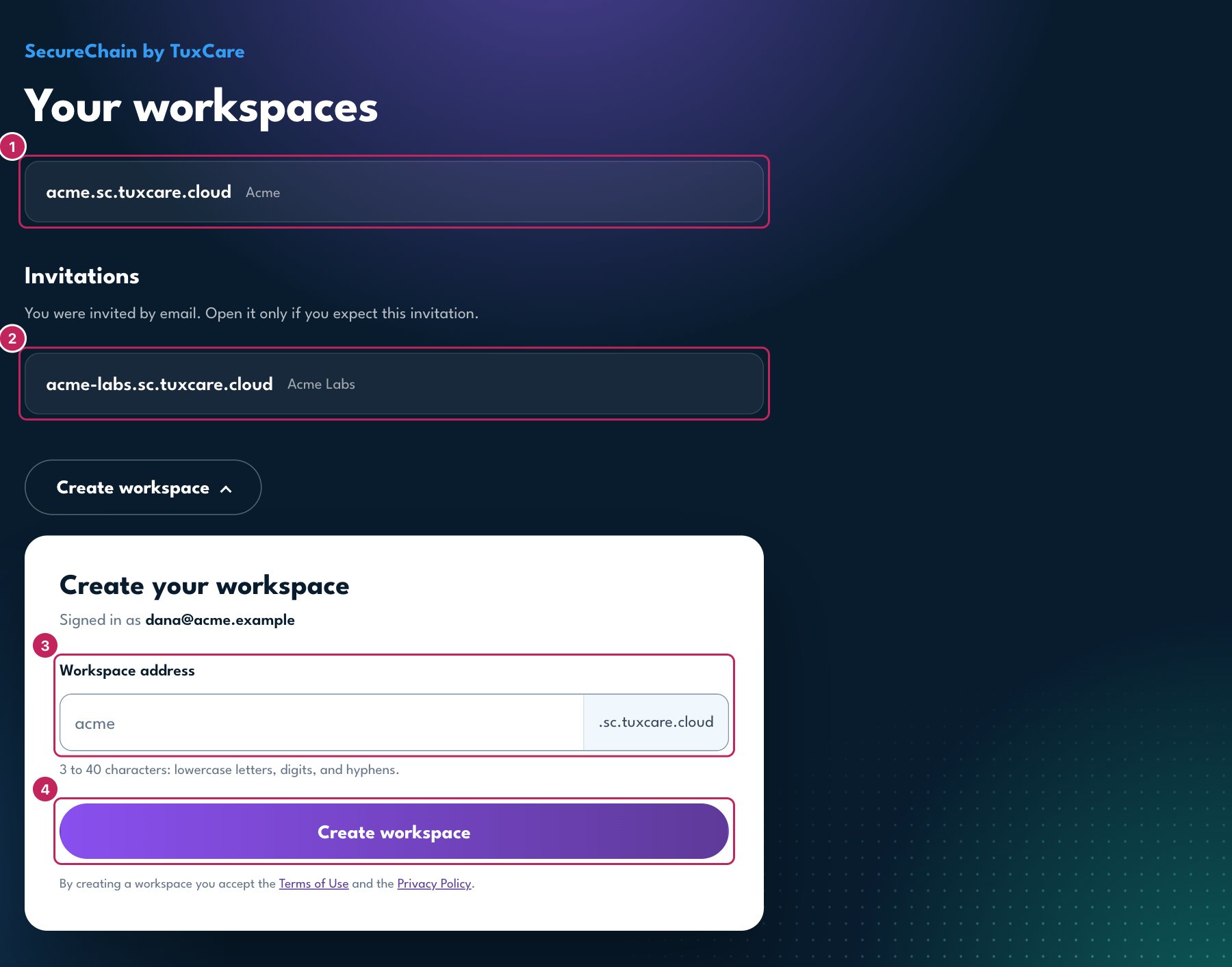Click the dana@acme.example email text
Screen dimensions: 1232x967
tap(220, 620)
